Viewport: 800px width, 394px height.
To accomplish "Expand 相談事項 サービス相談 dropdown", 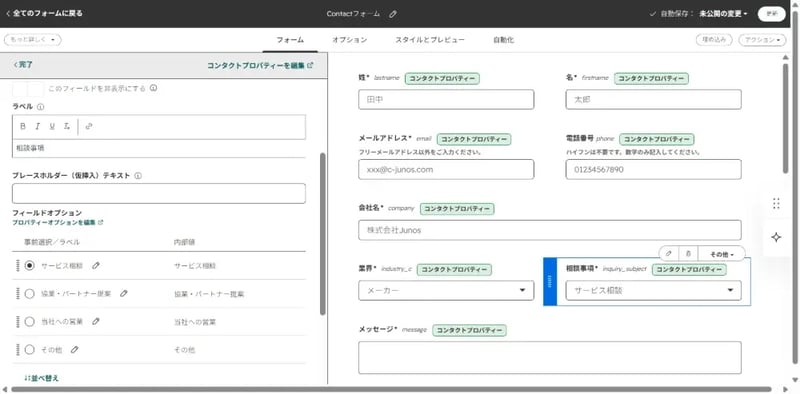I will [x=653, y=290].
